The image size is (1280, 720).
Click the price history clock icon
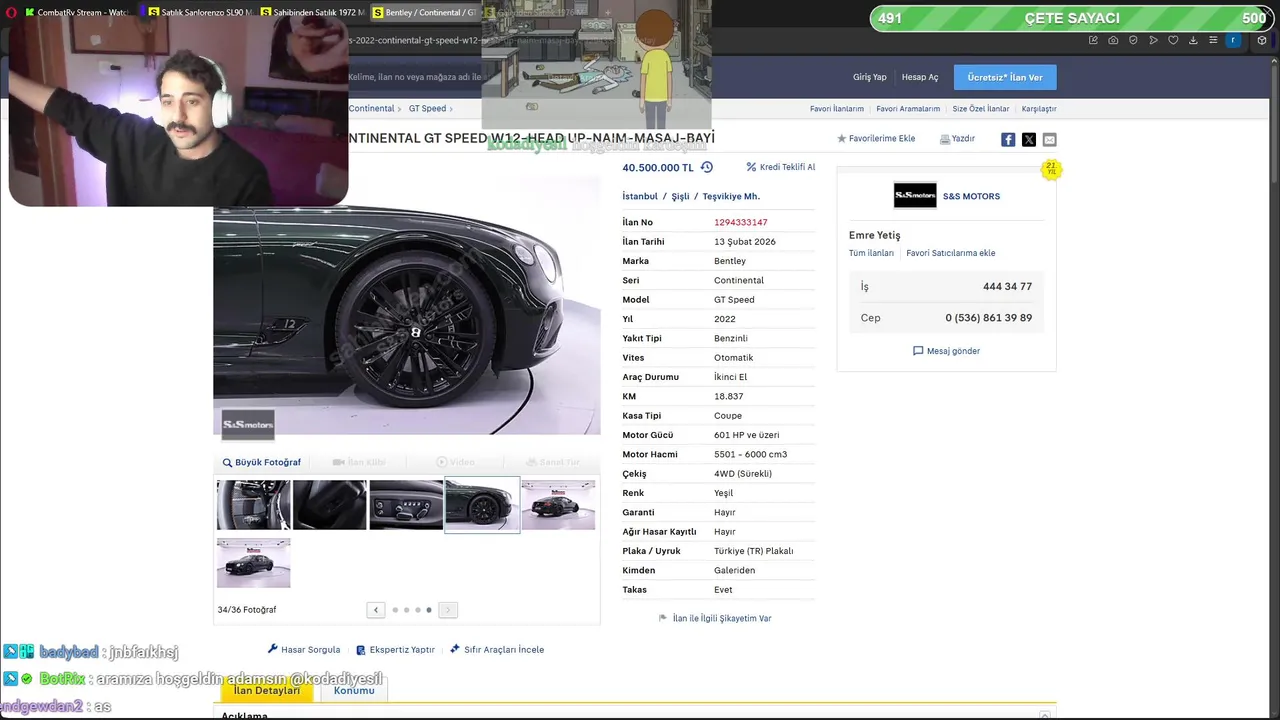[707, 167]
